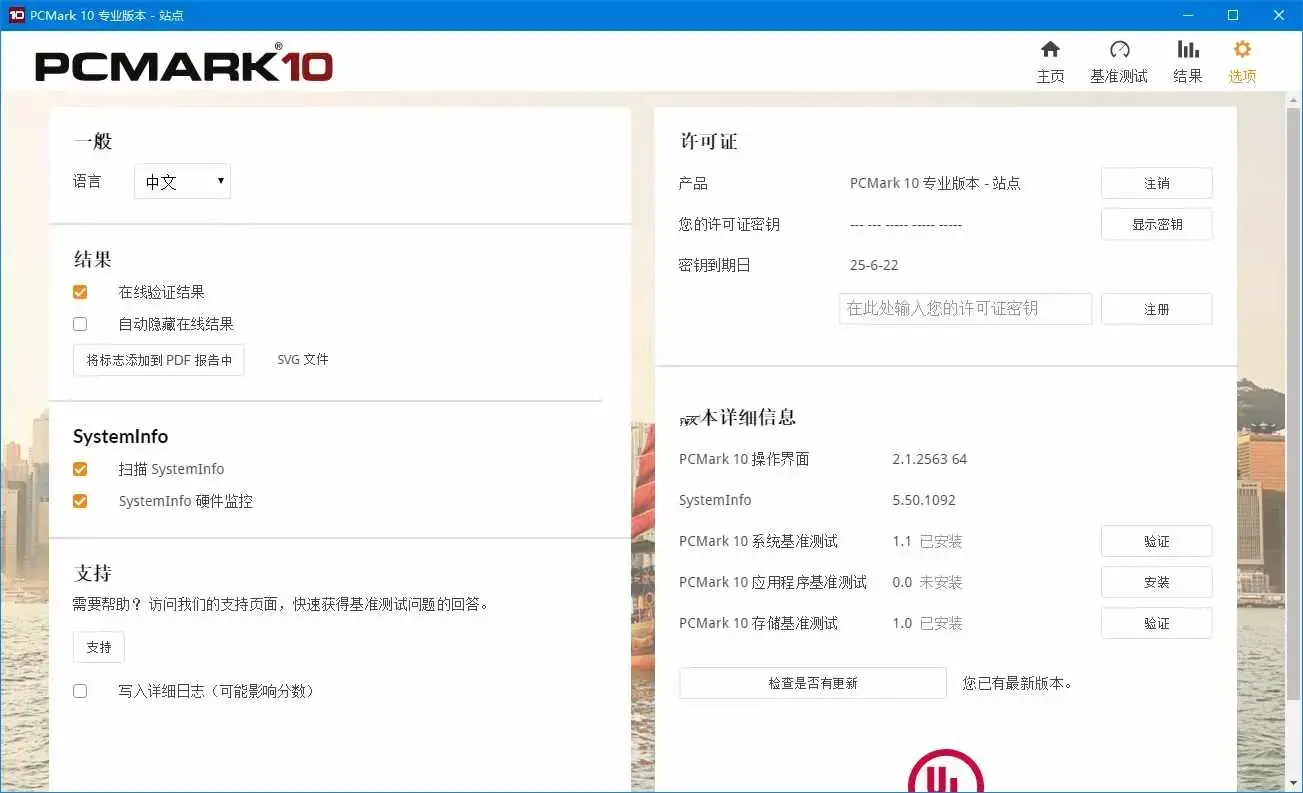Click 检查是否有更新 to check updates
The width and height of the screenshot is (1303, 793).
click(812, 682)
